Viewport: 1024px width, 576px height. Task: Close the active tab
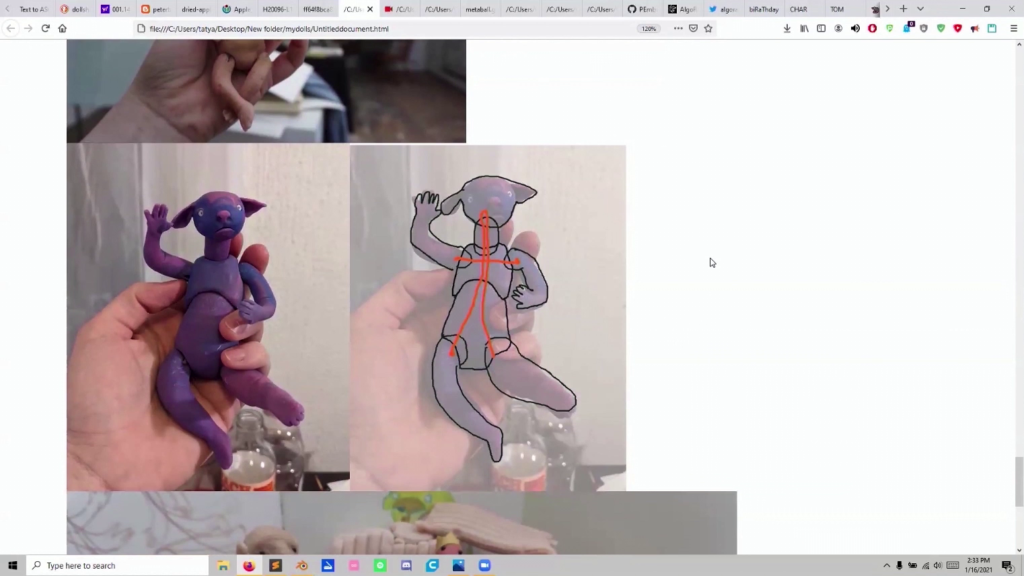[x=370, y=9]
